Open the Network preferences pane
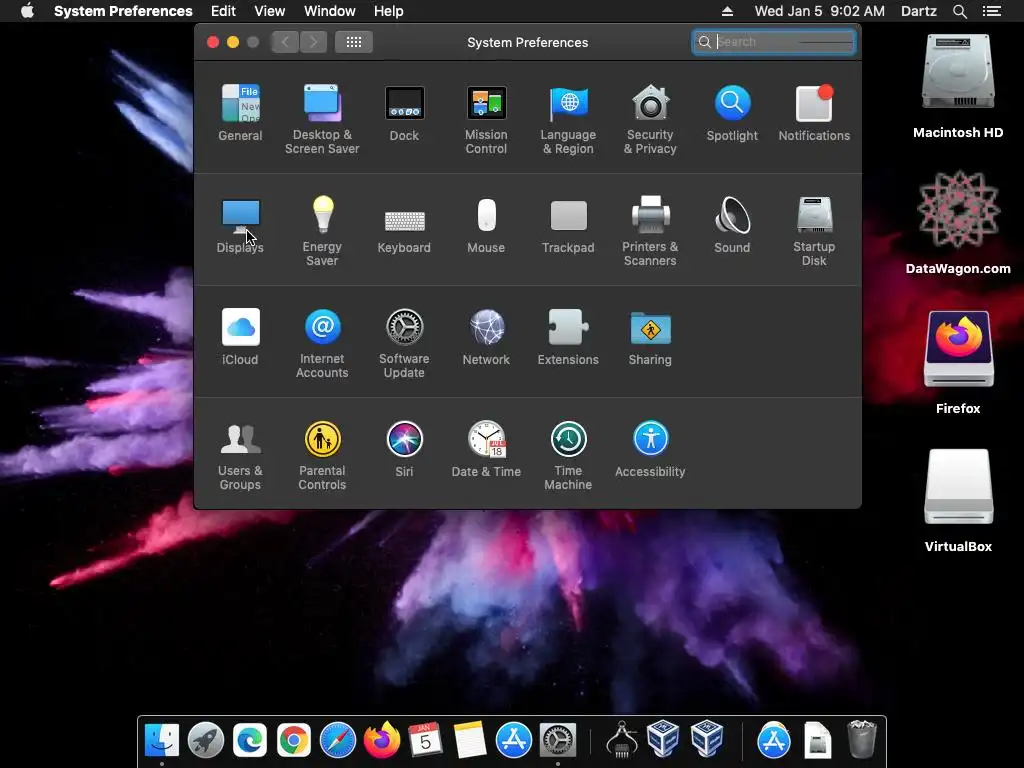Viewport: 1024px width, 768px height. [486, 336]
